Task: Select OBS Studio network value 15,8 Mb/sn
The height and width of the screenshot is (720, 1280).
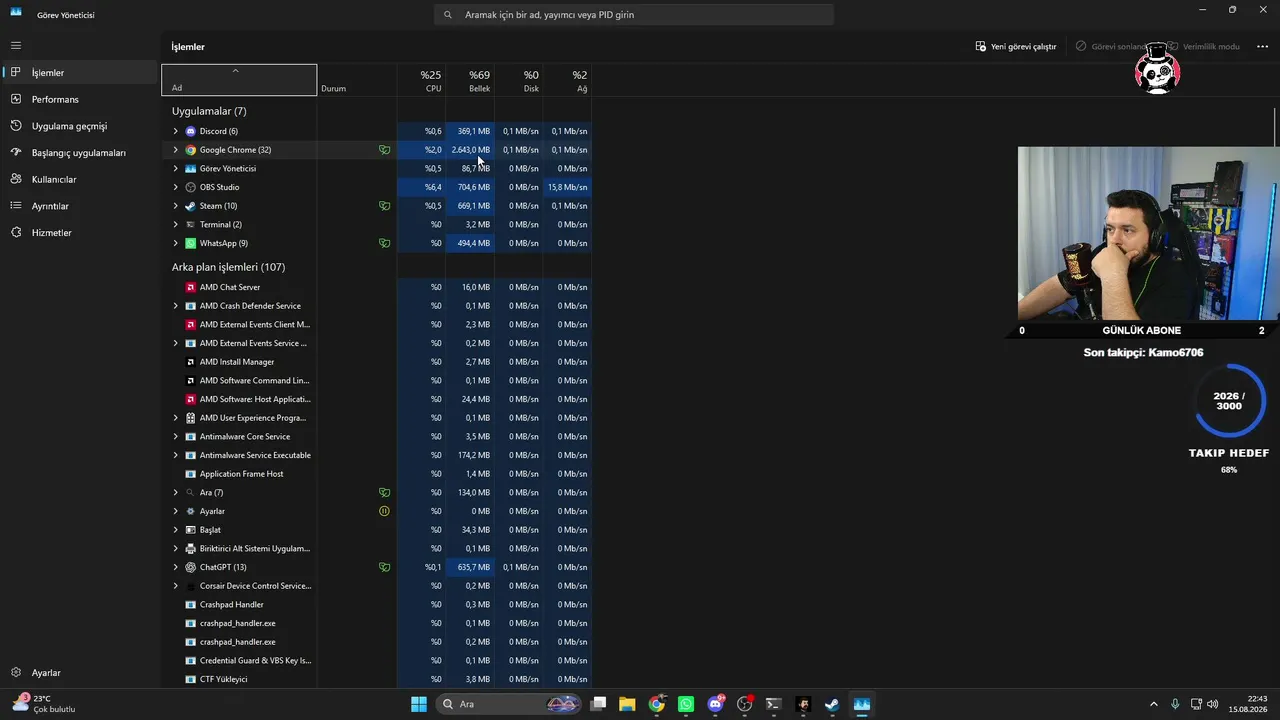Action: [x=568, y=187]
